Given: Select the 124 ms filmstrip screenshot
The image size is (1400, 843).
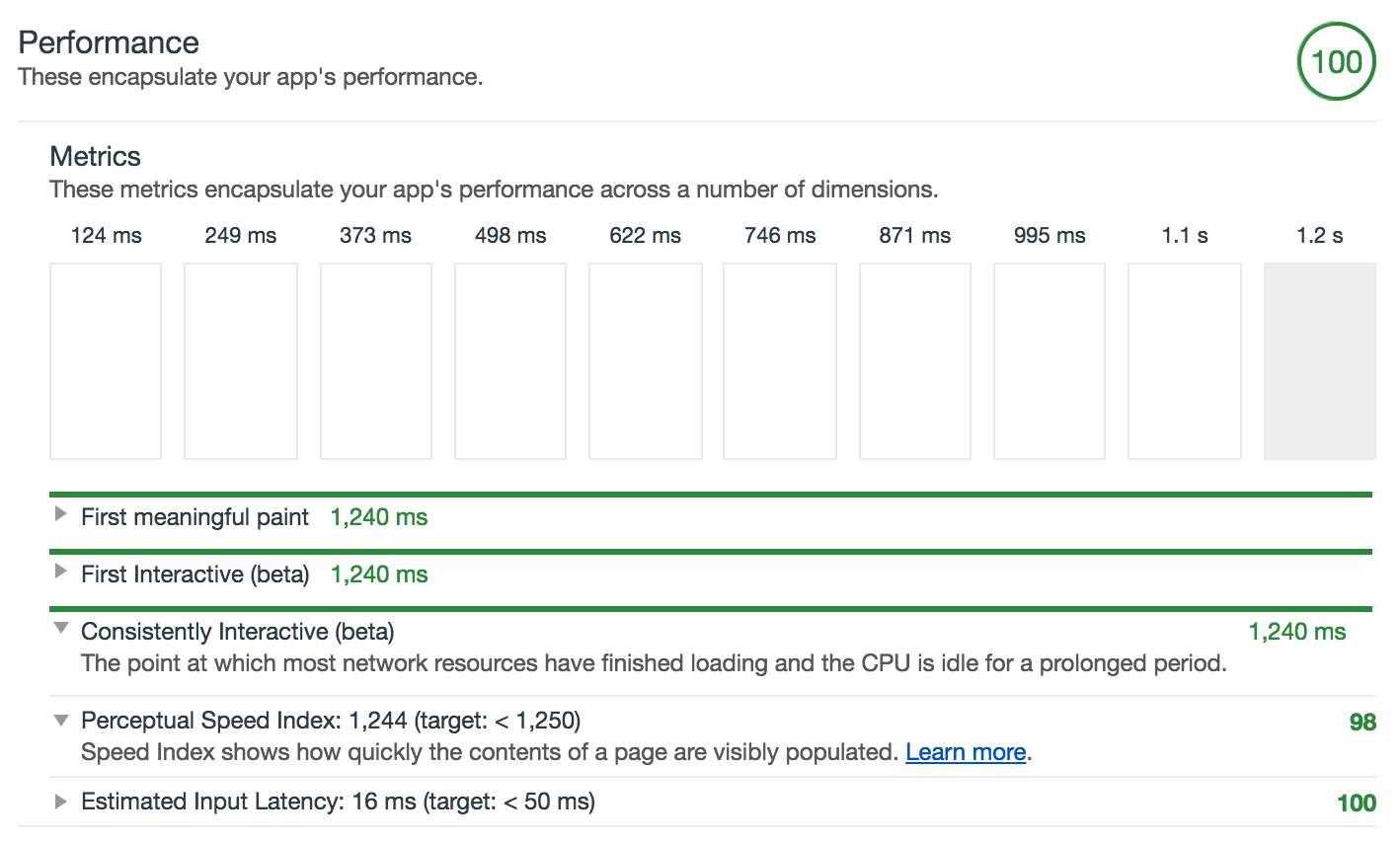Looking at the screenshot, I should click(106, 360).
